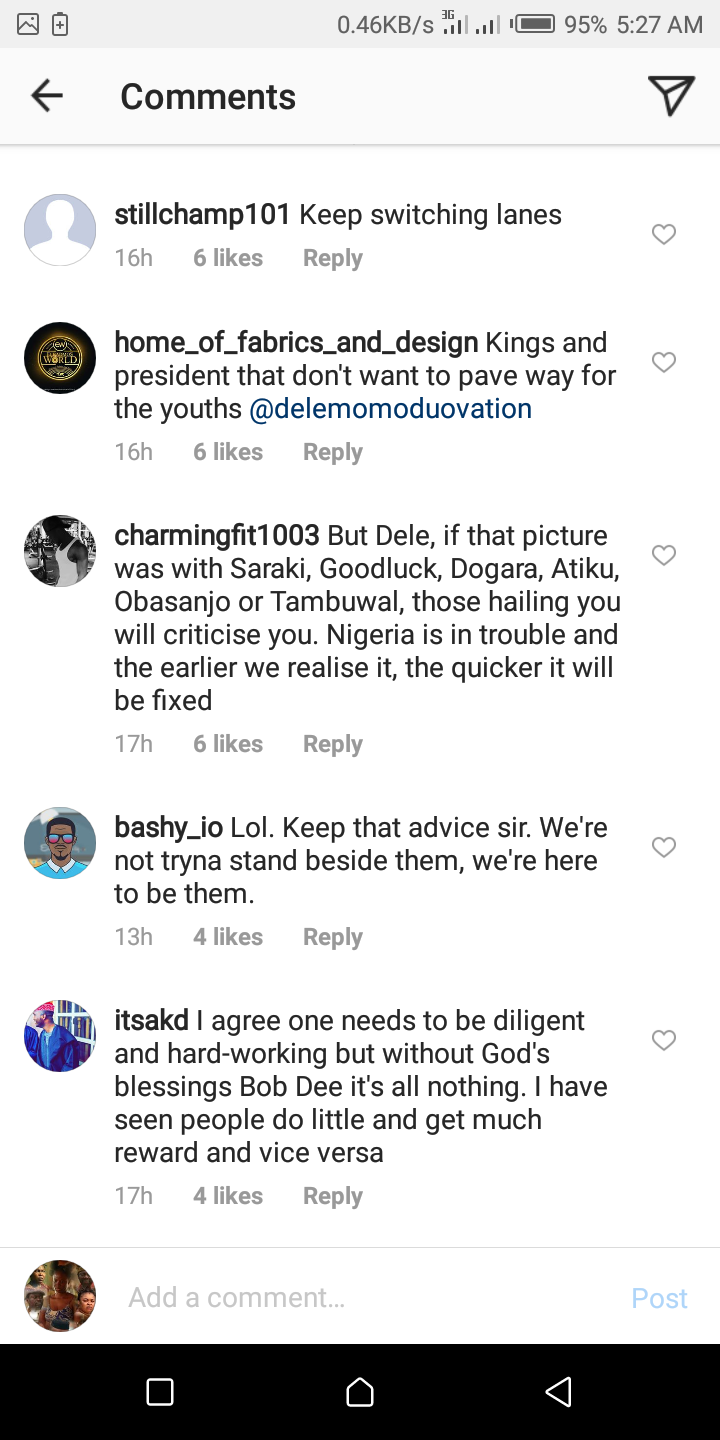This screenshot has width=720, height=1440.
Task: Tap Android home navigation button
Action: 360,1392
